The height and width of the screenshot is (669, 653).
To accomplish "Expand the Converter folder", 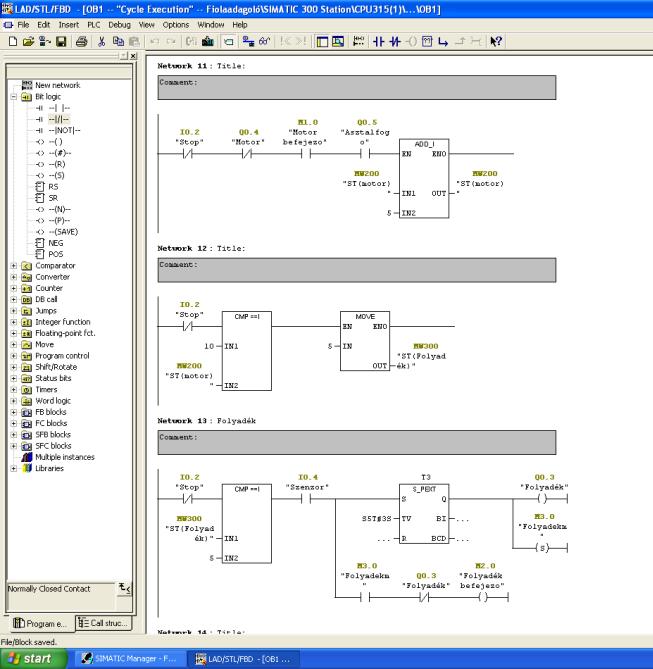I will point(14,277).
